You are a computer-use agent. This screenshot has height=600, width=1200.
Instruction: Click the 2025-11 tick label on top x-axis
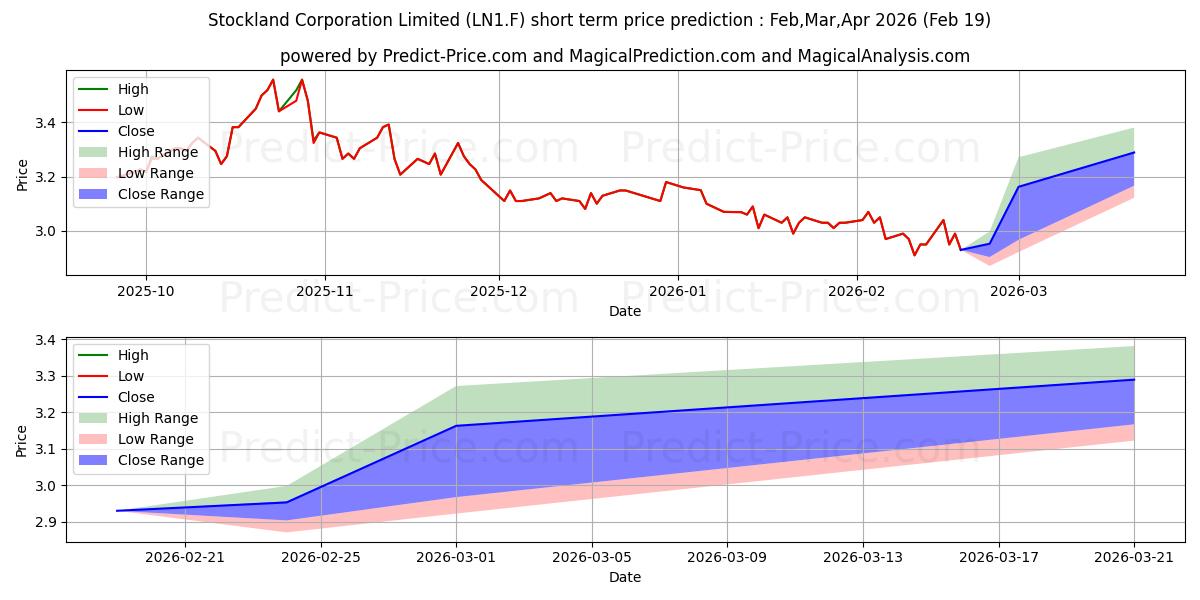click(324, 290)
